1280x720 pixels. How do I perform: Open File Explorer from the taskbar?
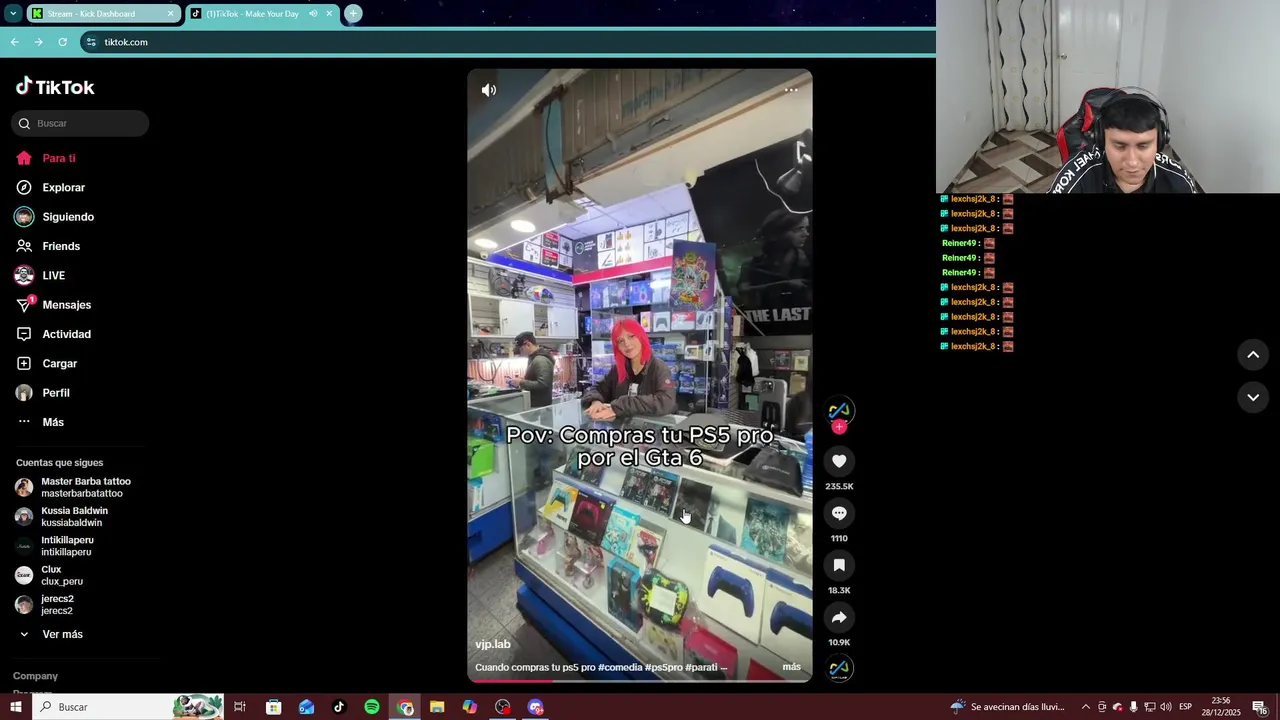[437, 707]
